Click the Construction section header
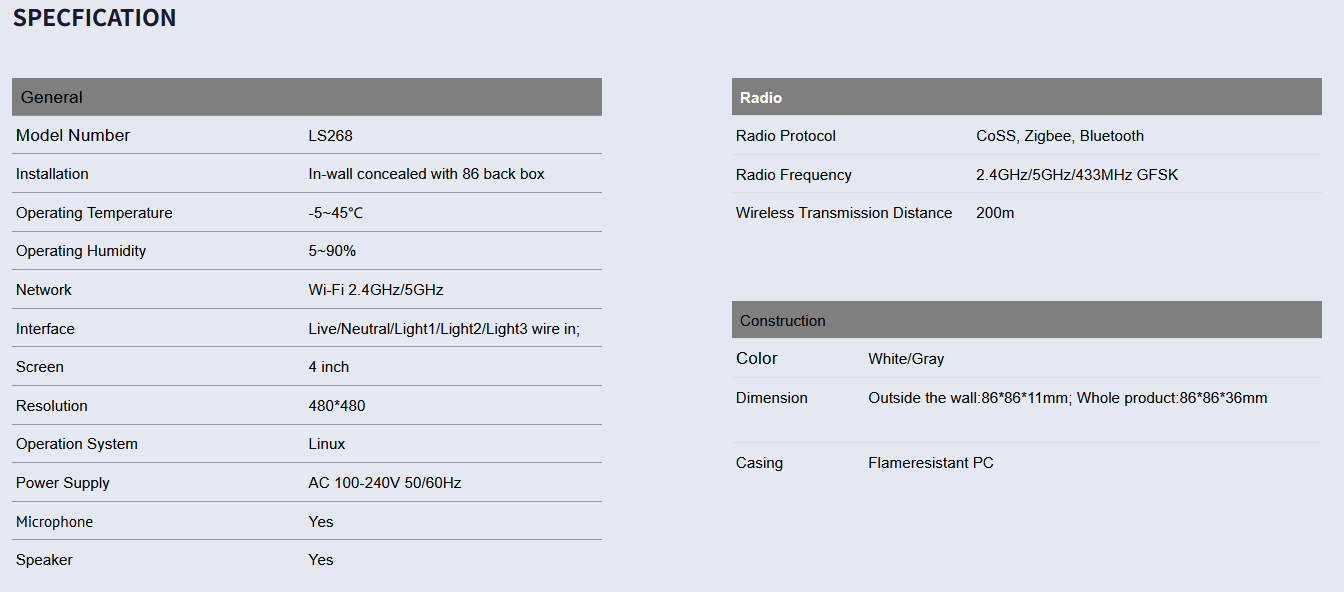 783,321
